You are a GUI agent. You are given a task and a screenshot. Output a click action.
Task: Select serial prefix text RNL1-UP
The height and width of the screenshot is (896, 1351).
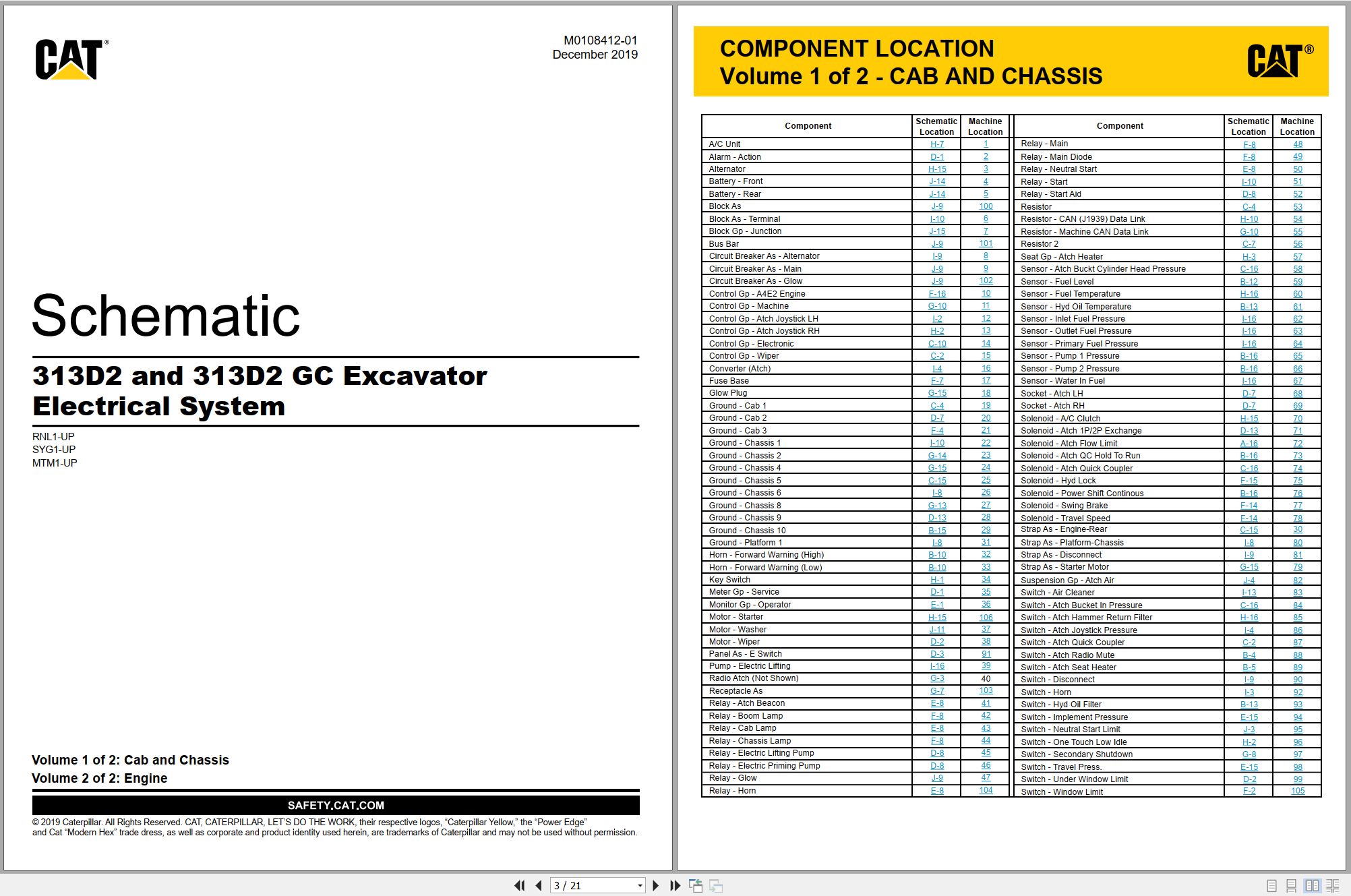point(53,437)
